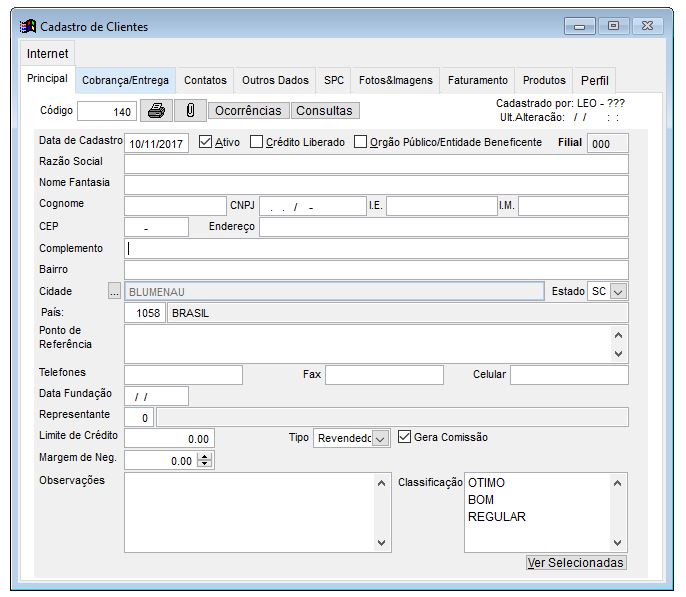Select BOM in Classificação list
This screenshot has width=686, height=597.
(481, 500)
